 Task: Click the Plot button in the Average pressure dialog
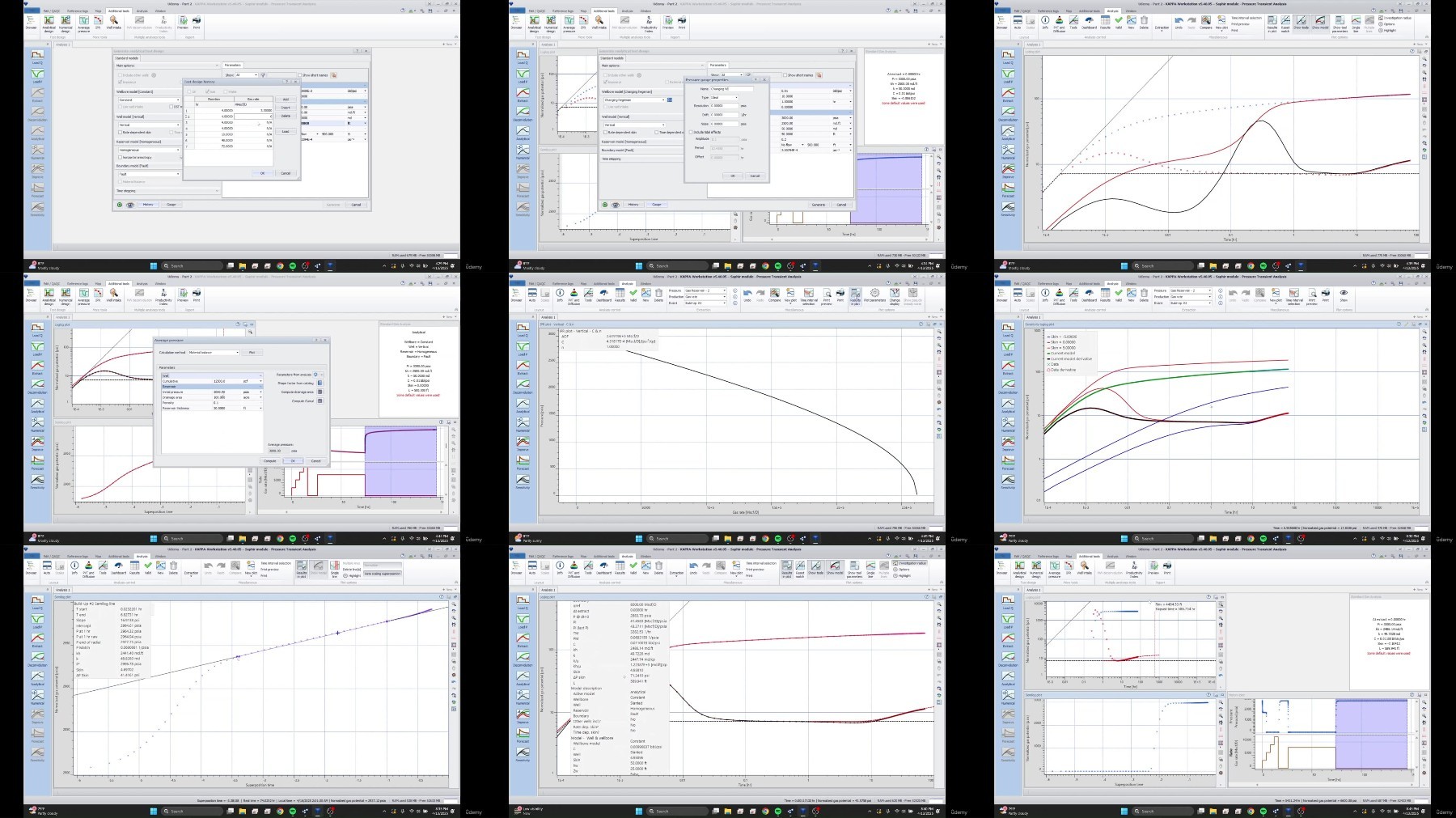[x=252, y=353]
